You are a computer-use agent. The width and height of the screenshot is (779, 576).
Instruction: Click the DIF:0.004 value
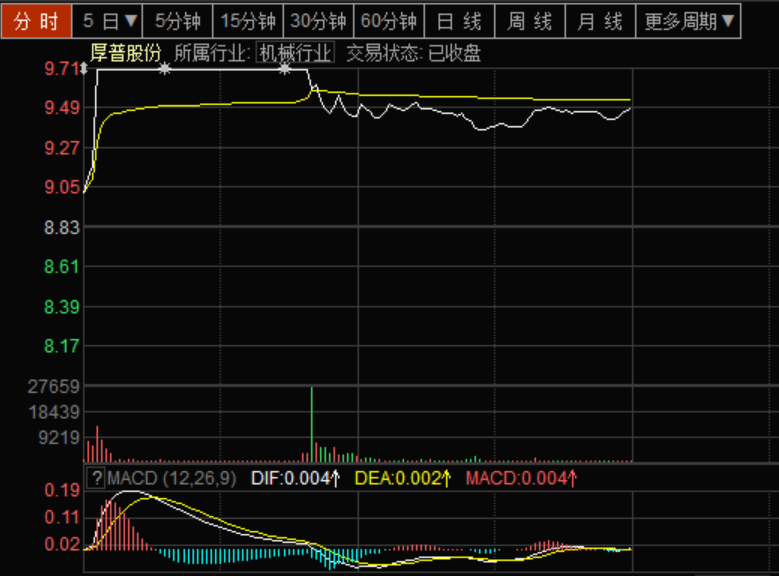pyautogui.click(x=296, y=478)
